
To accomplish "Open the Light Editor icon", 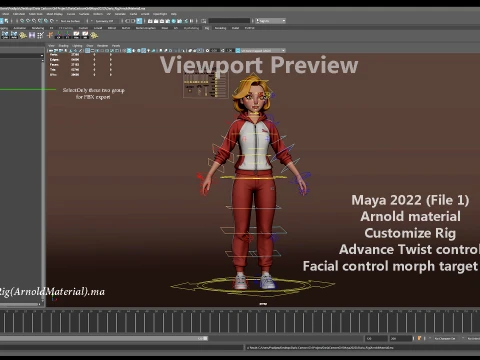I will (x=186, y=21).
